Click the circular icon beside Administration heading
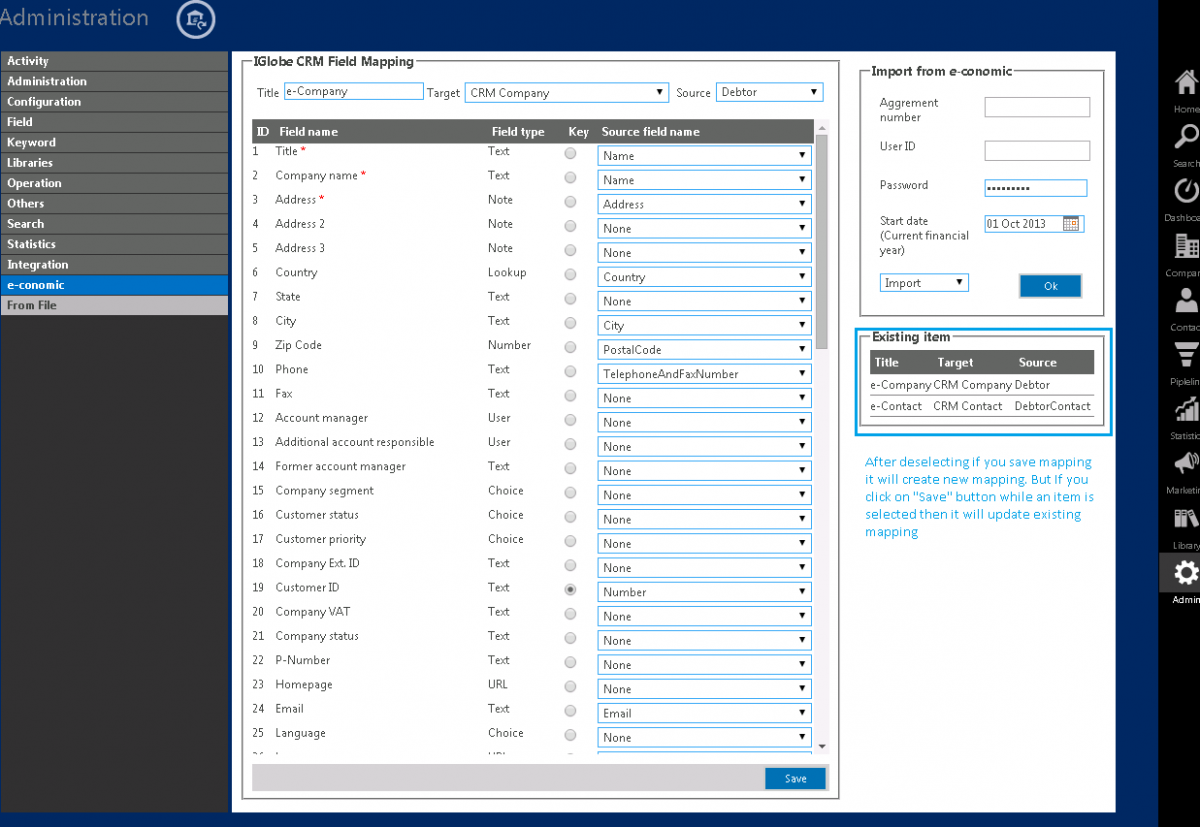This screenshot has width=1200, height=827. point(195,20)
